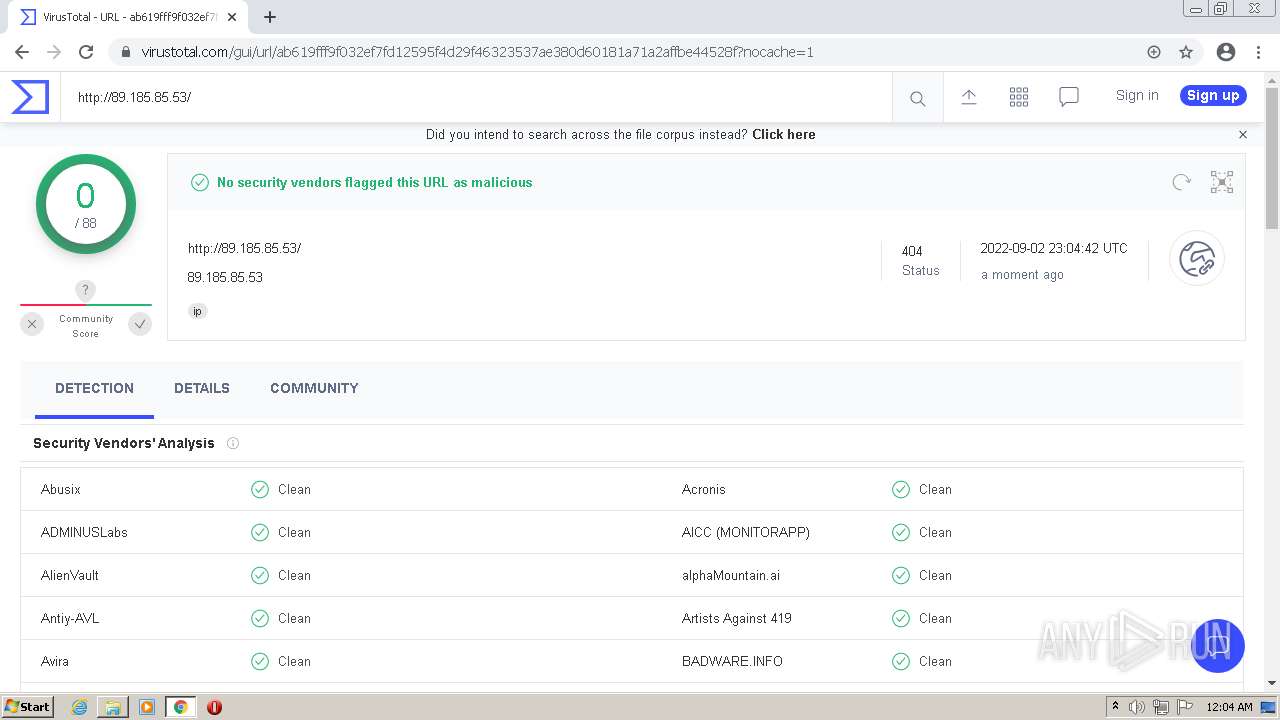Open the media player taskbar icon
This screenshot has width=1280, height=720.
point(147,707)
